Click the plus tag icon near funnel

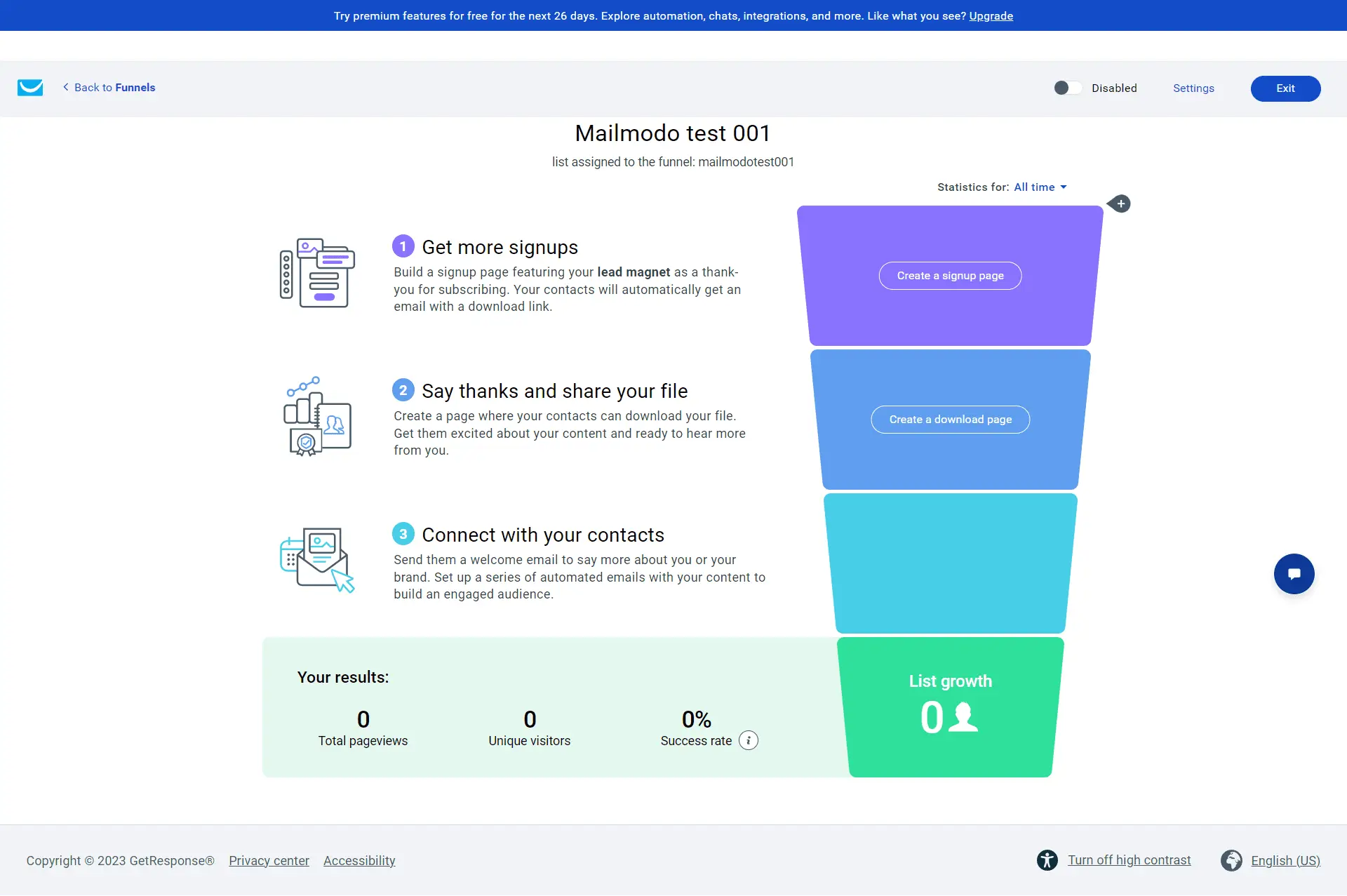[1120, 204]
